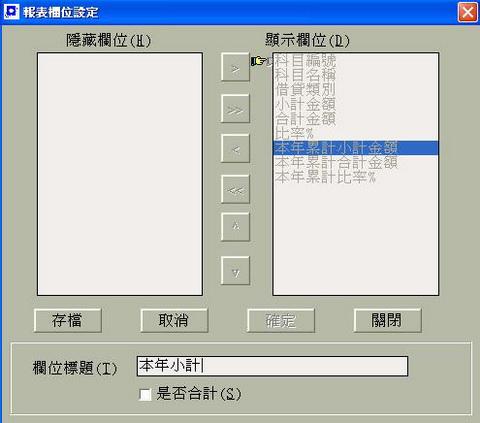
Task: Click the double right arrow move-all button
Action: tap(235, 109)
